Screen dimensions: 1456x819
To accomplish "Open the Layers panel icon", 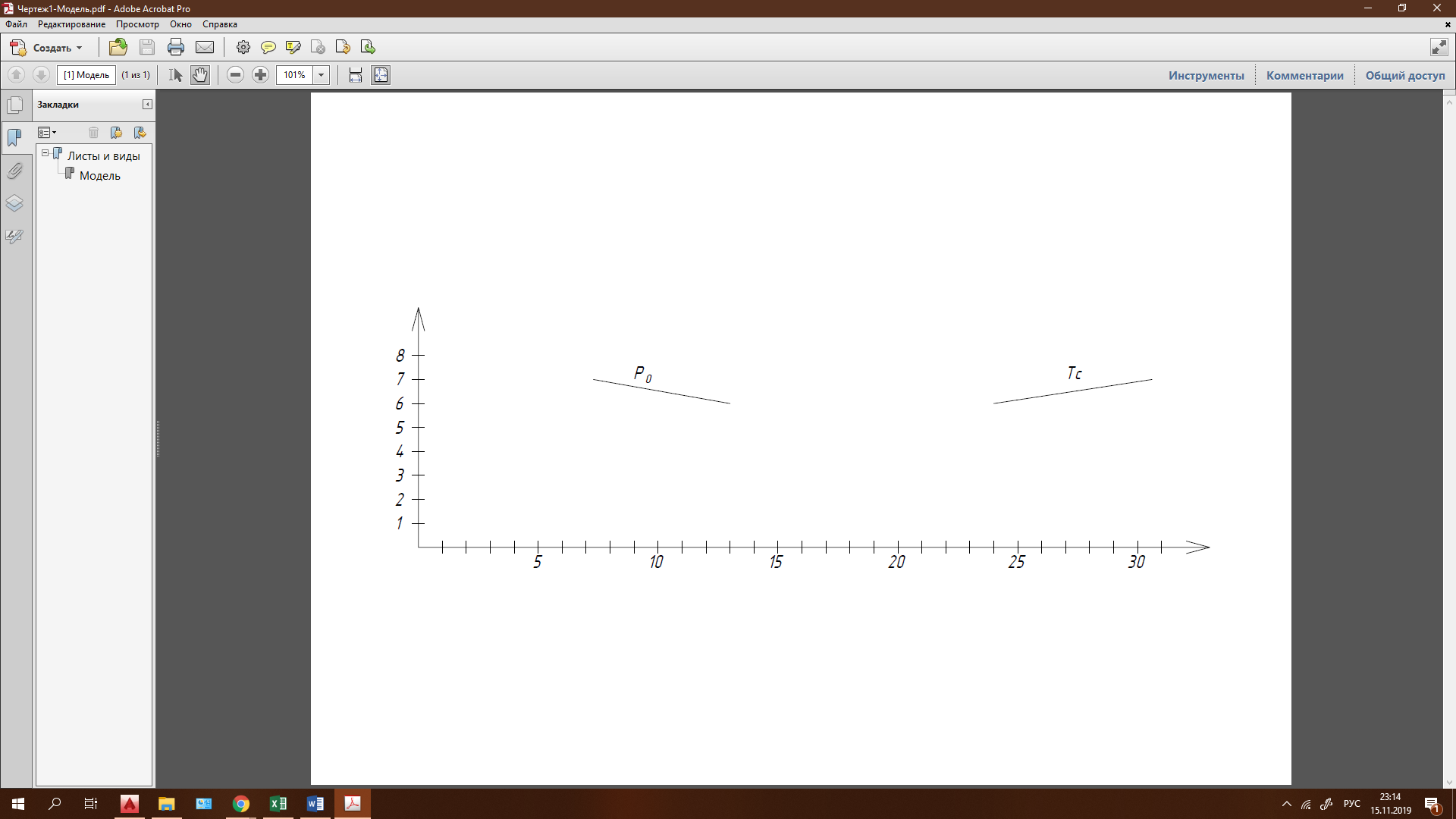I will [14, 203].
